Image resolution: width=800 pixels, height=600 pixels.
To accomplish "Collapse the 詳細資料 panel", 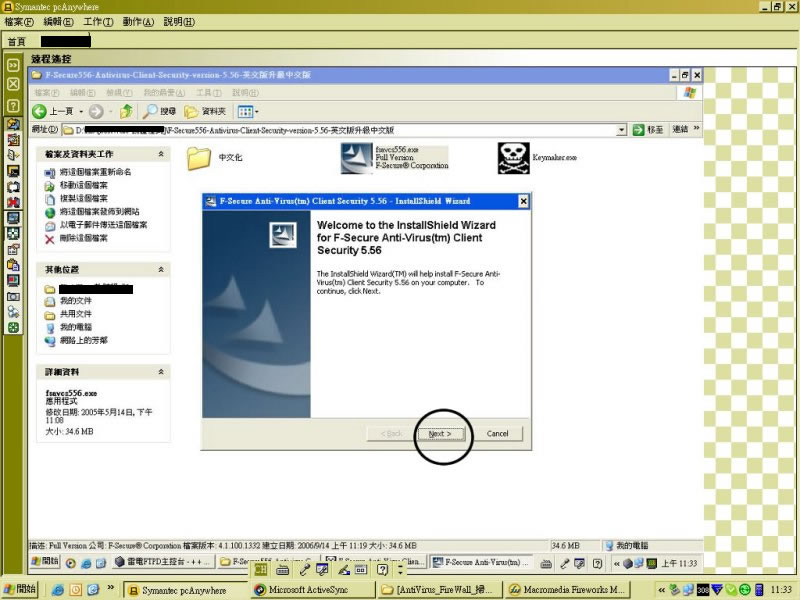I will pyautogui.click(x=161, y=372).
